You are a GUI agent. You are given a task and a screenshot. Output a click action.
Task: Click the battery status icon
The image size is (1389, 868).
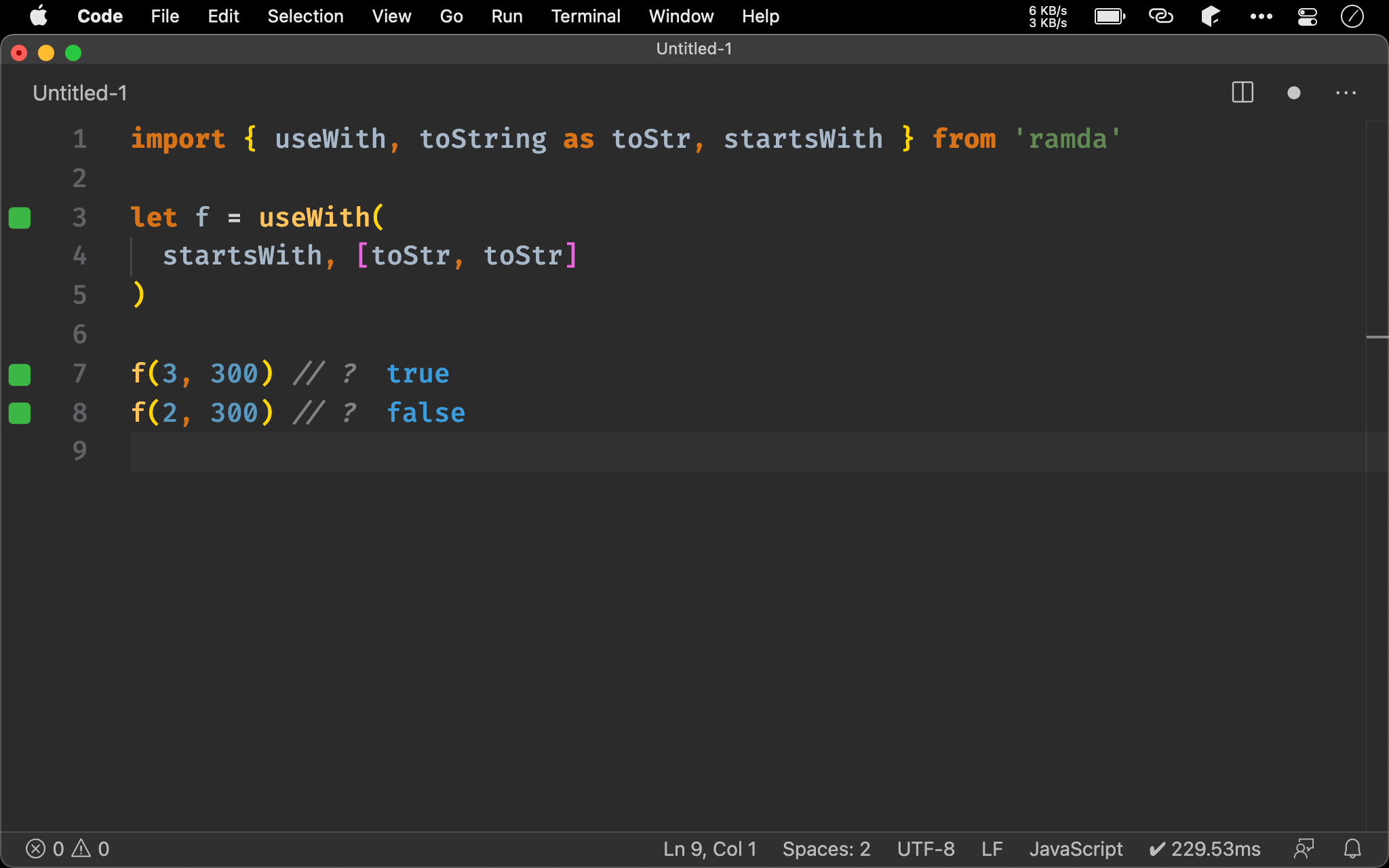point(1108,15)
